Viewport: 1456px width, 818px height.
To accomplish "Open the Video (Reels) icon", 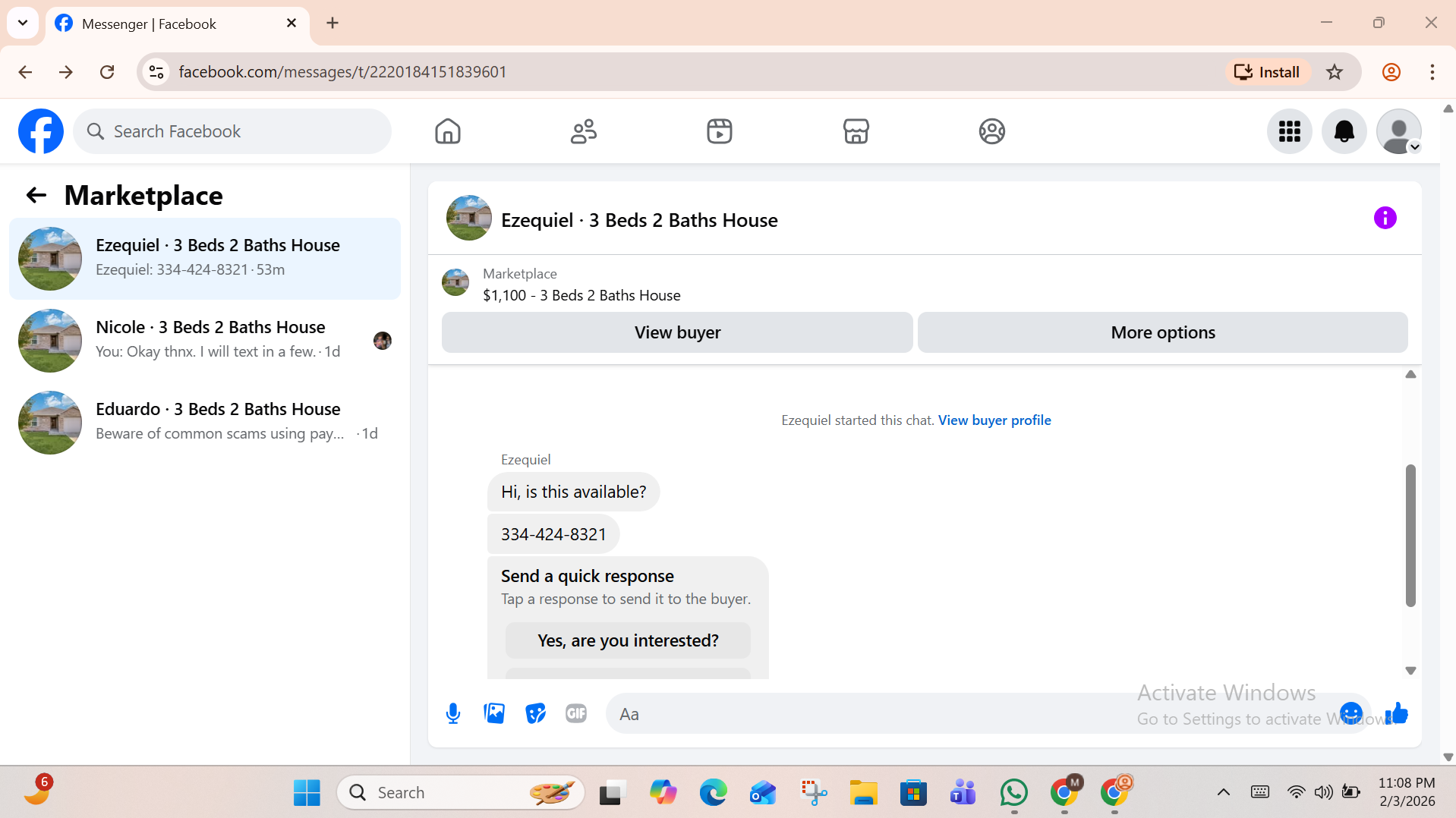I will (x=720, y=131).
